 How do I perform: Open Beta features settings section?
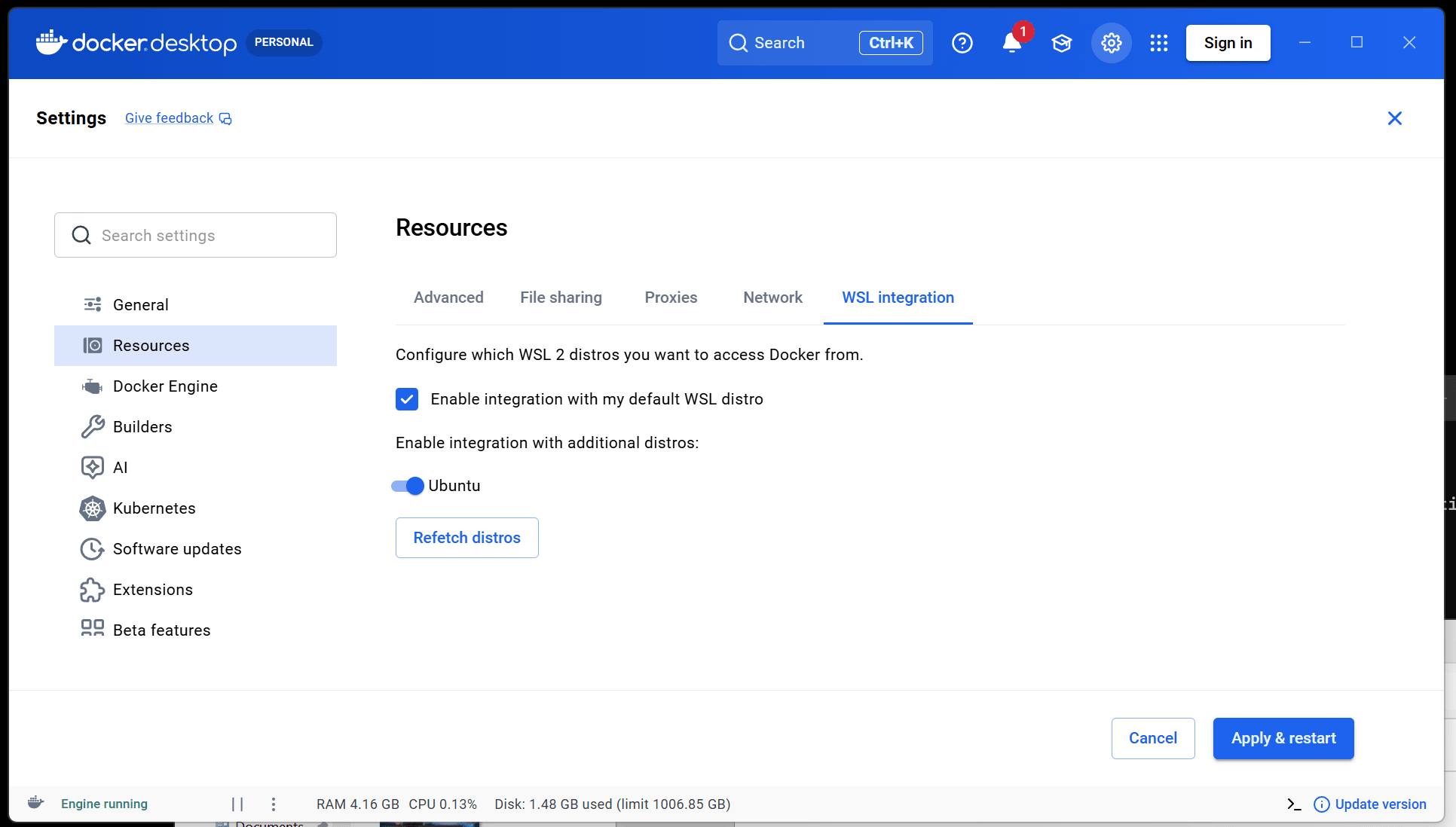point(195,630)
